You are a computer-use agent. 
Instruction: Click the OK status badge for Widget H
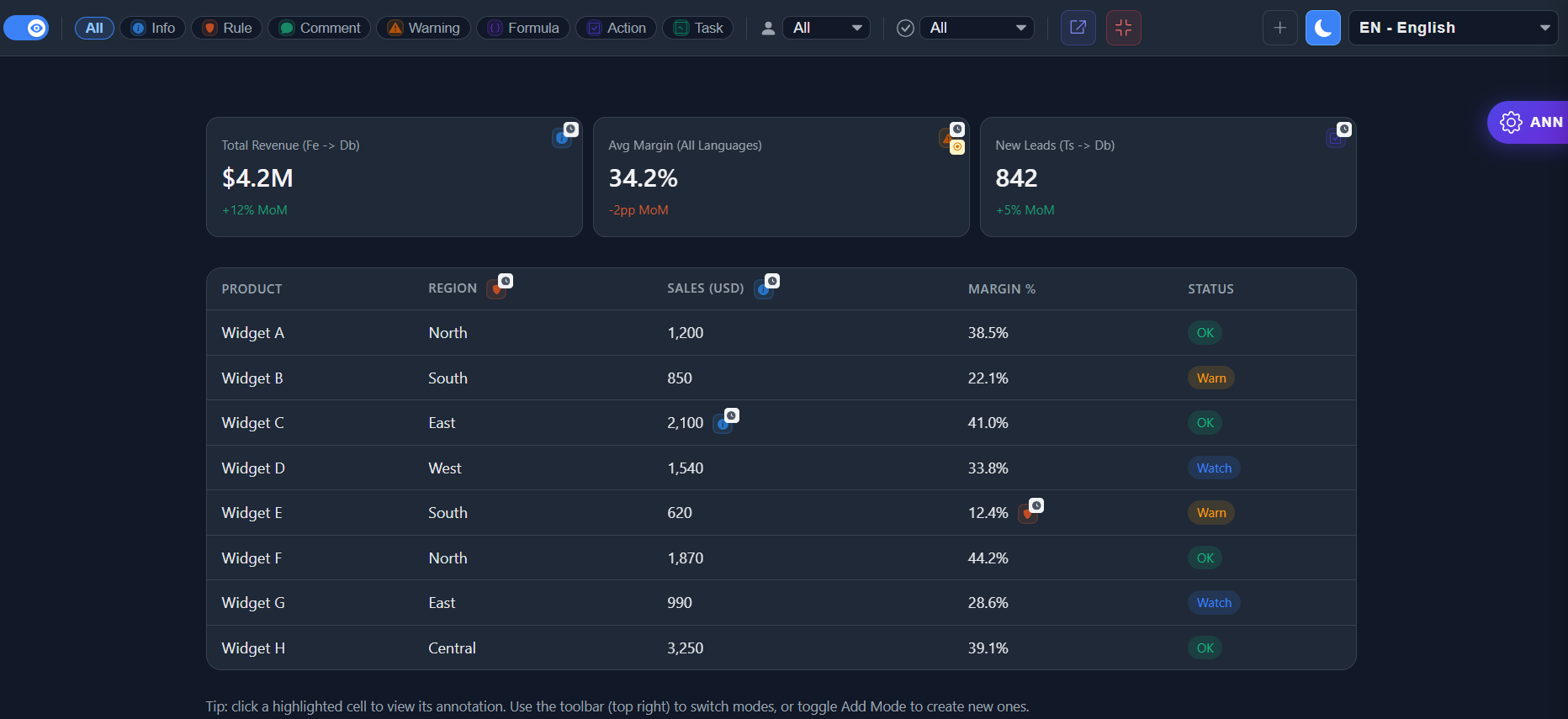pos(1205,648)
